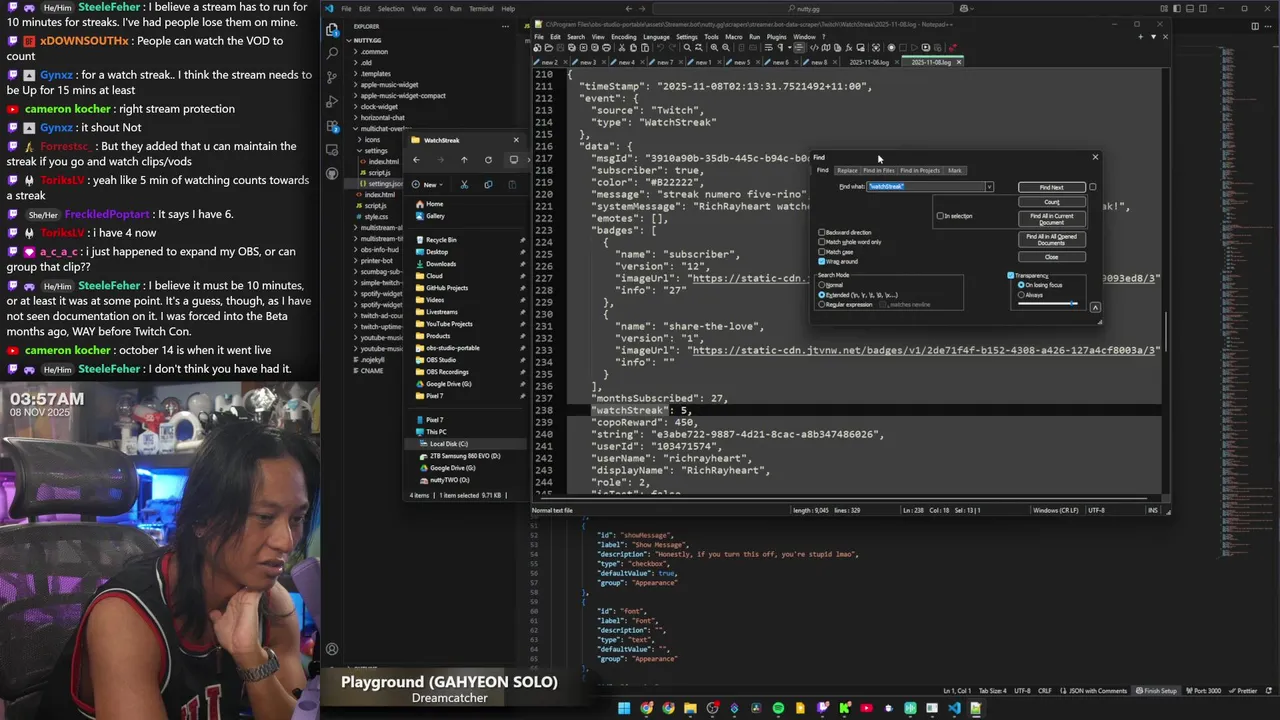This screenshot has height=720, width=1280.
Task: Open VS Code Terminal menu
Action: pyautogui.click(x=481, y=9)
